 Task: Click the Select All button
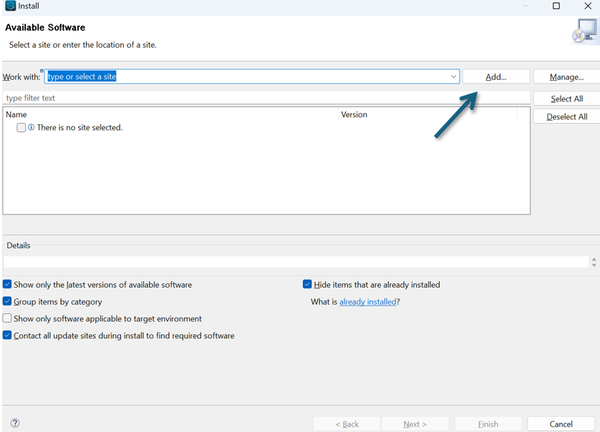point(566,99)
